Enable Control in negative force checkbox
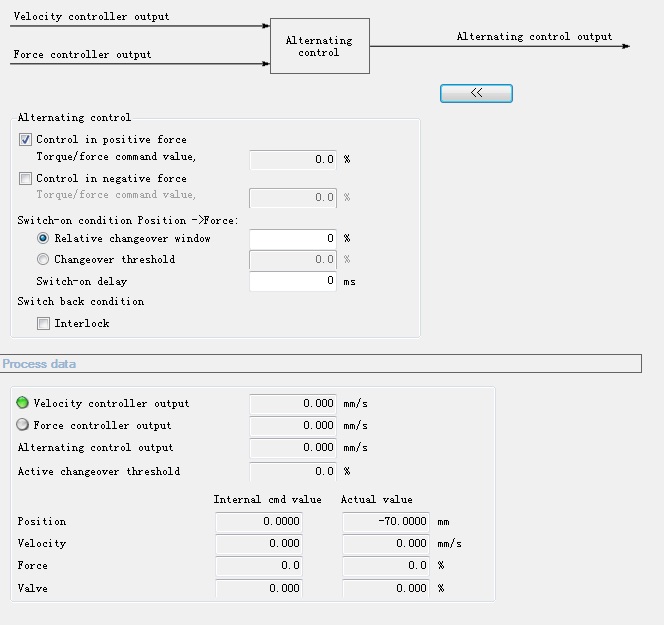664x625 pixels. pos(26,179)
